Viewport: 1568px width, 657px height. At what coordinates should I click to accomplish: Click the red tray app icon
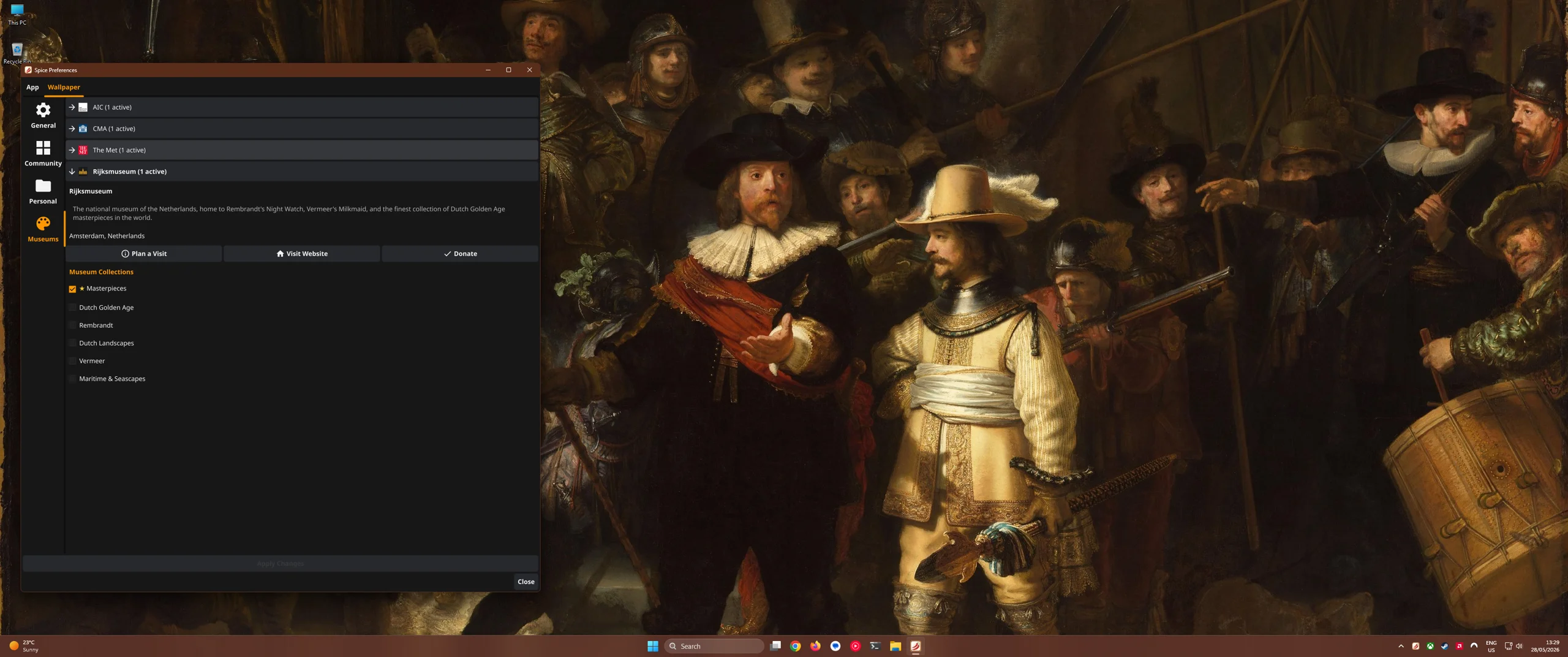point(1460,646)
